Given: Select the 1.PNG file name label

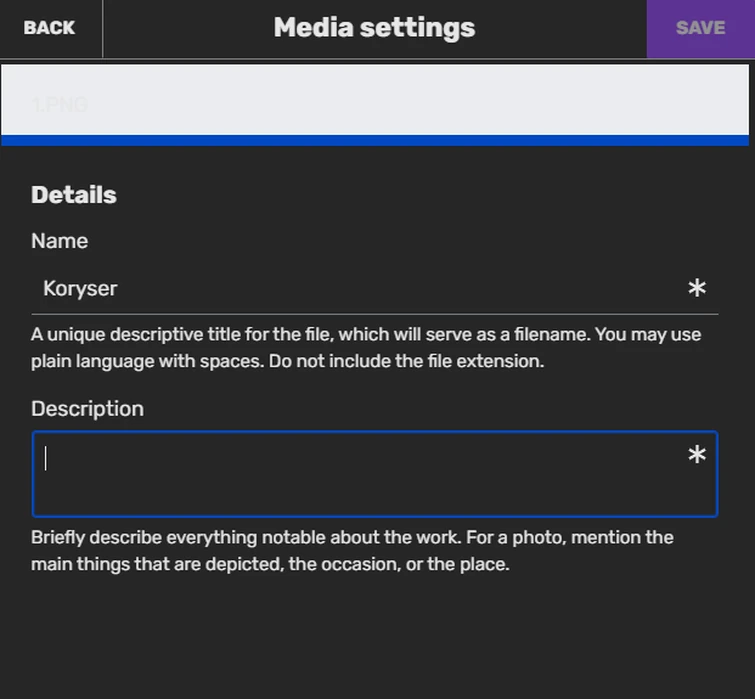Looking at the screenshot, I should point(60,104).
